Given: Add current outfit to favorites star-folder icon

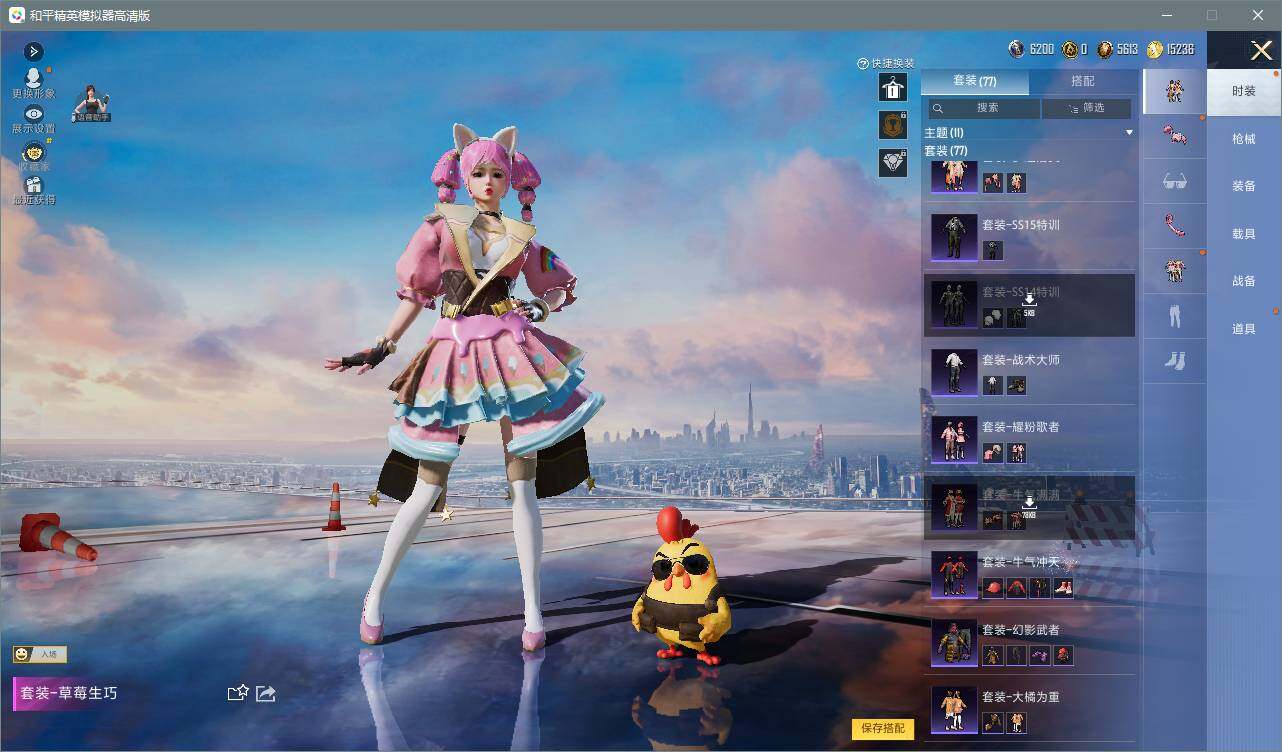Looking at the screenshot, I should [238, 692].
